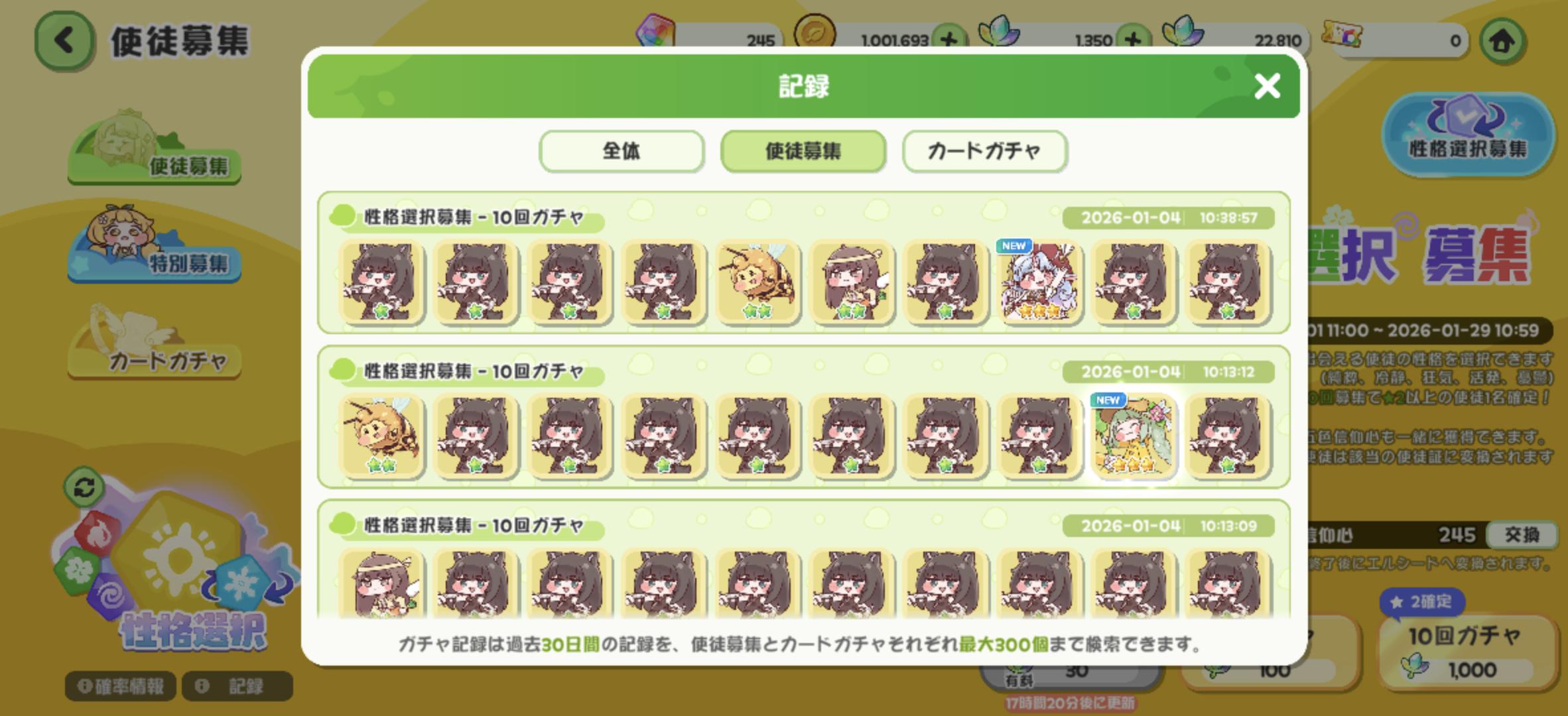Add crystals with the 1,350 plus button
This screenshot has width=1568, height=716.
click(1134, 40)
